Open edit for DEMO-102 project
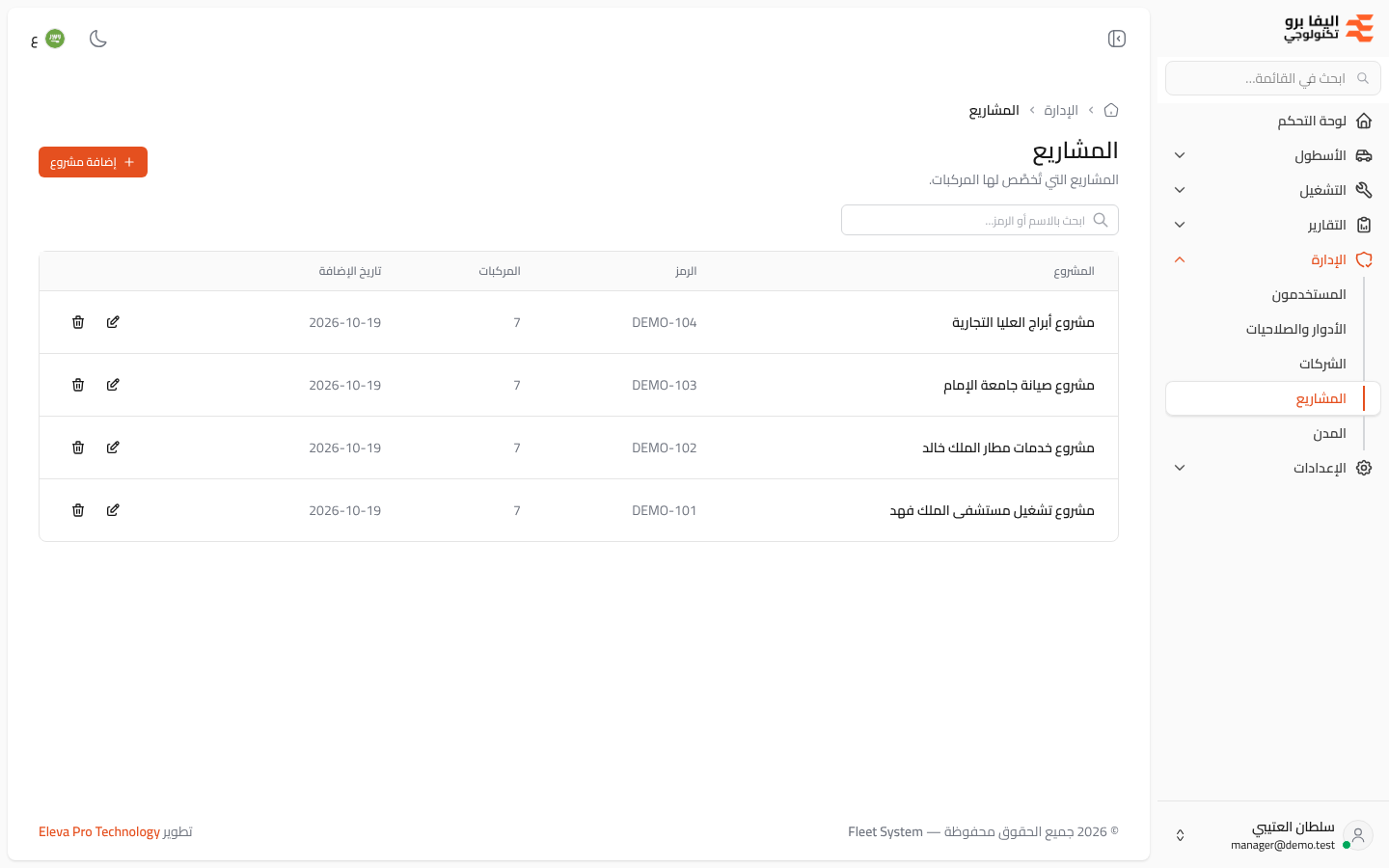1389x868 pixels. coord(113,448)
